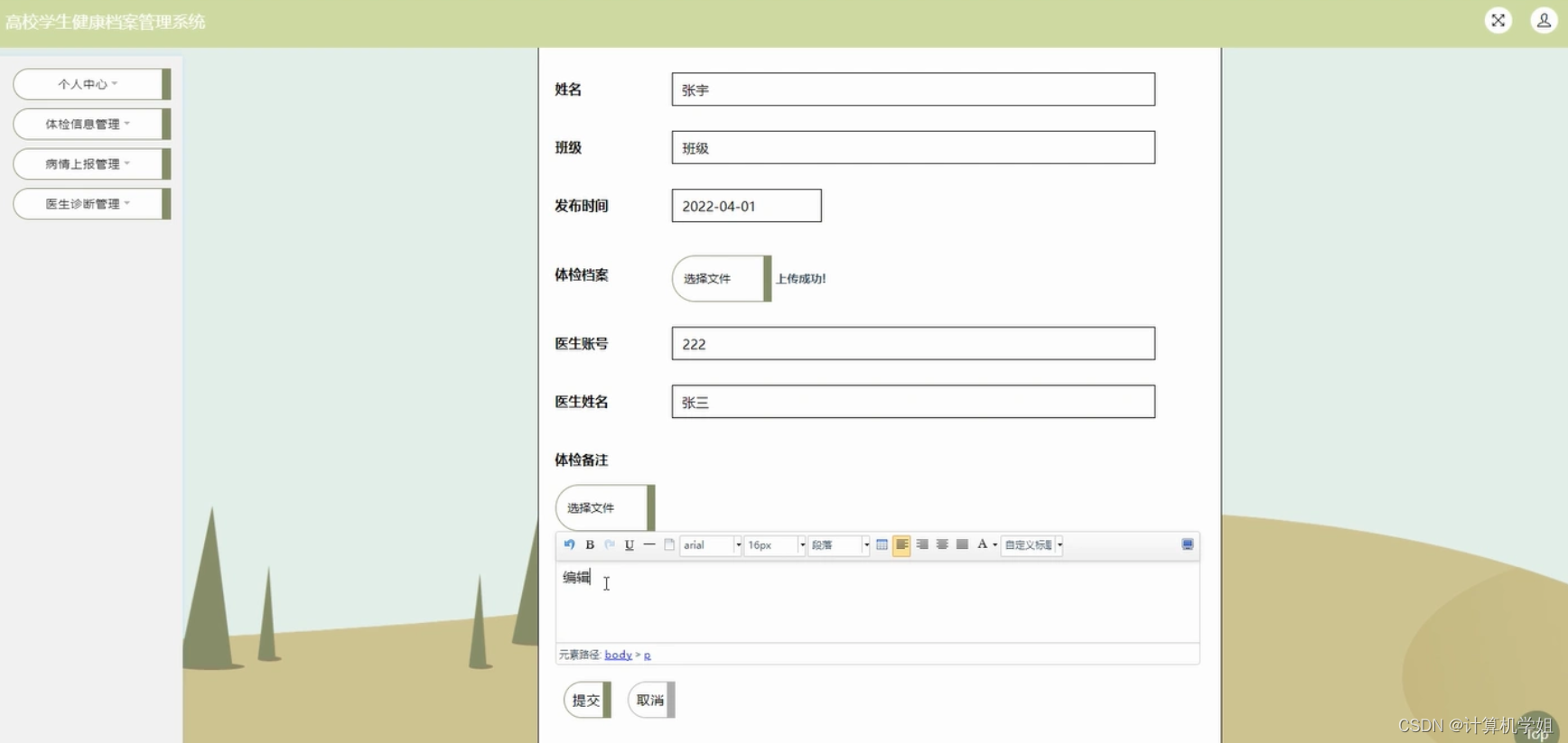The width and height of the screenshot is (1568, 743).
Task: Apply font color with the A icon
Action: pos(982,544)
